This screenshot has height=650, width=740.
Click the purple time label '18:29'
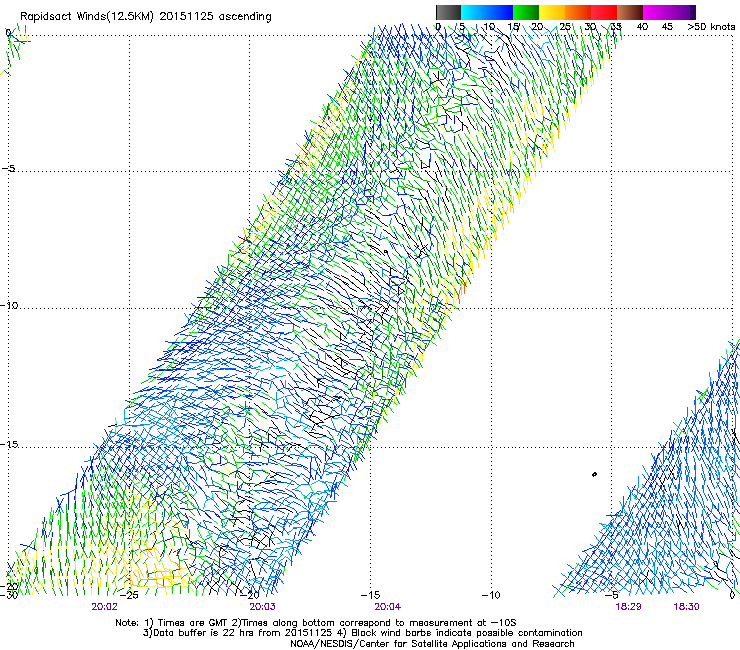pyautogui.click(x=628, y=607)
